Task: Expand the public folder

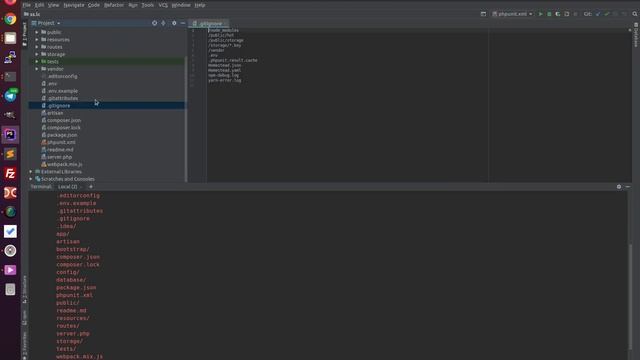Action: click(x=37, y=32)
